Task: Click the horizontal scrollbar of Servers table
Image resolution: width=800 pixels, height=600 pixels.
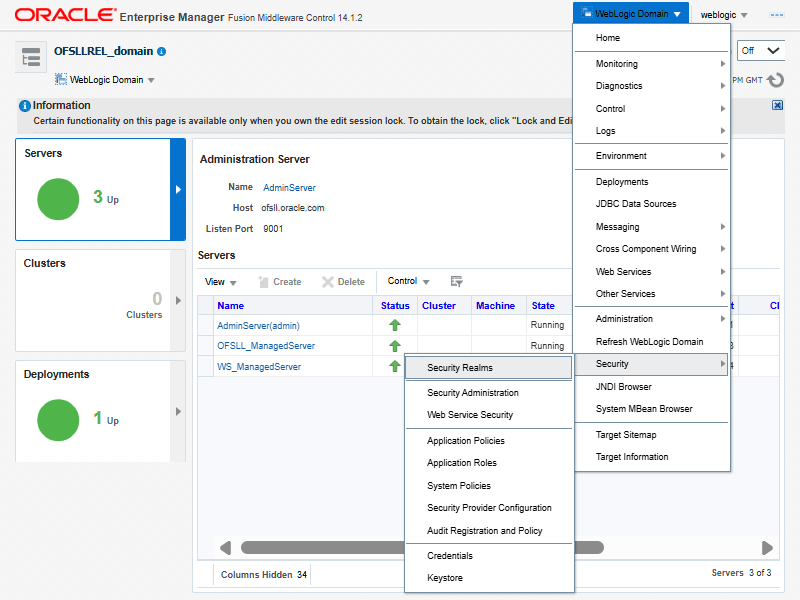Action: pos(420,548)
